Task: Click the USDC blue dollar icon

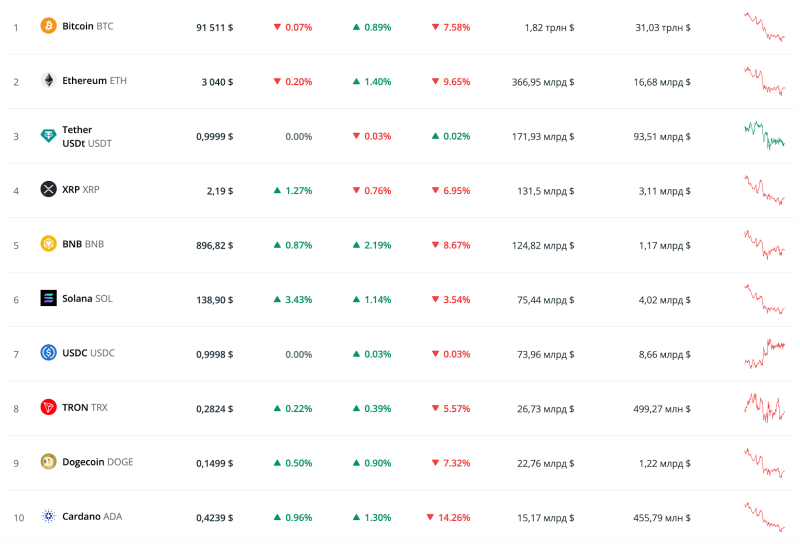Action: click(x=48, y=353)
